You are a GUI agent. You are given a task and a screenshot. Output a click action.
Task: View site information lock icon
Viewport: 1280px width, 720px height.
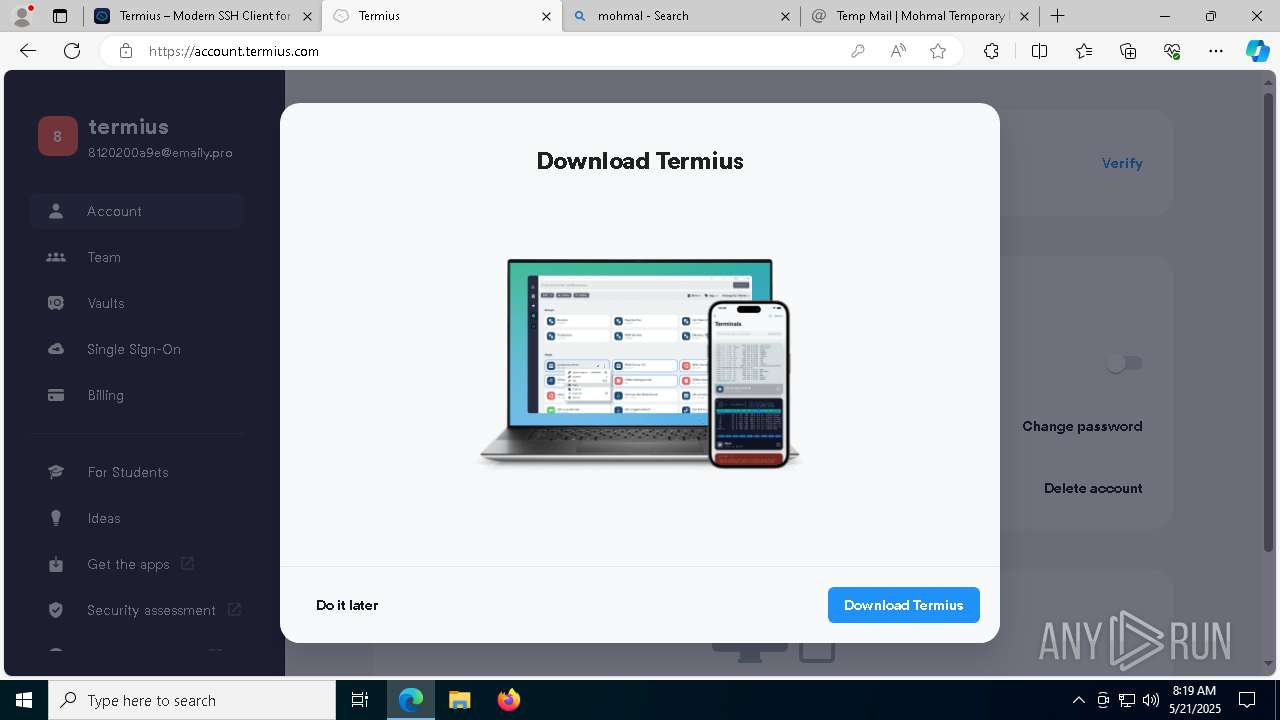coord(126,51)
